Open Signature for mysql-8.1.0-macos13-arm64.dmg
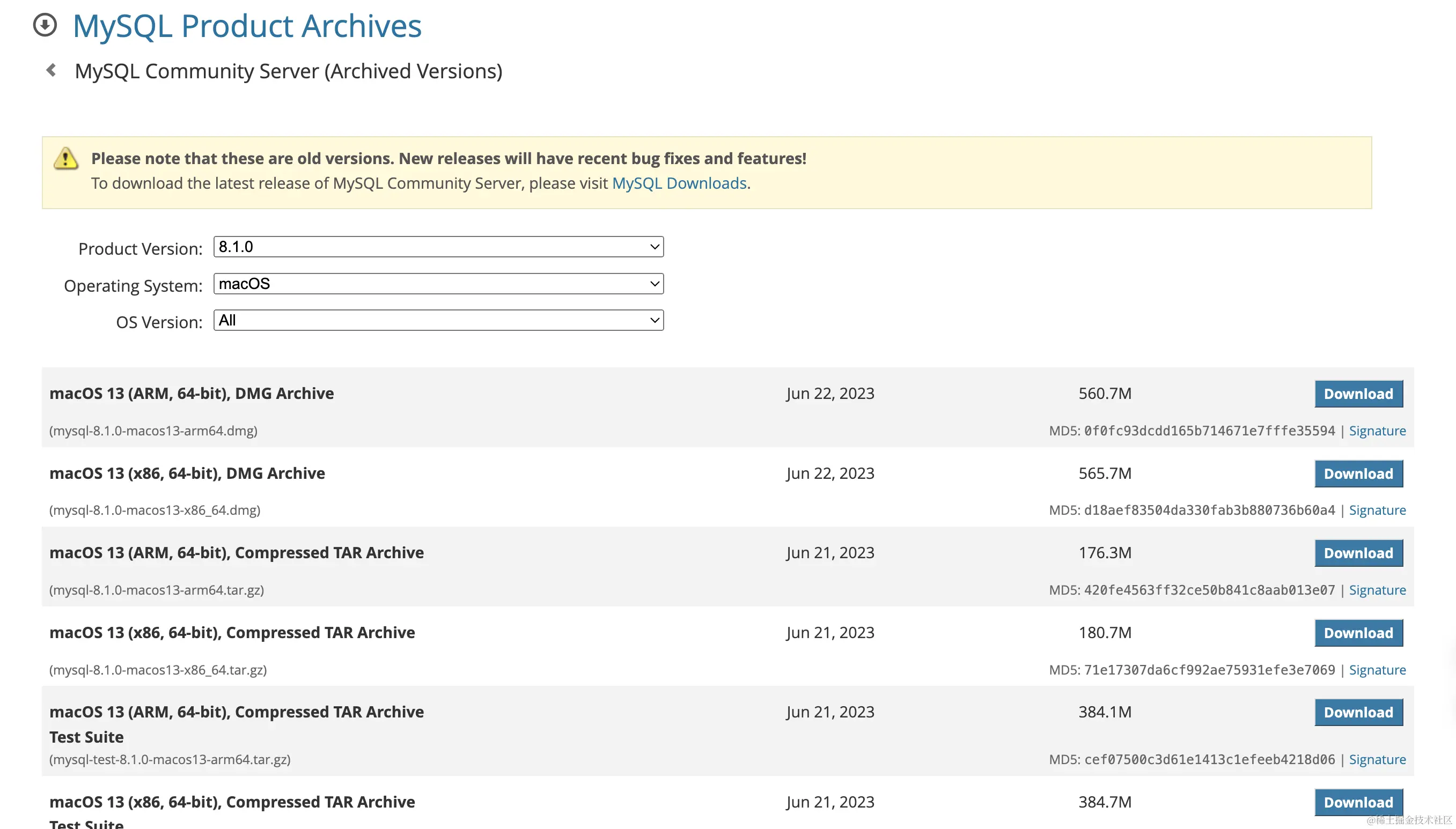1456x829 pixels. [x=1377, y=431]
